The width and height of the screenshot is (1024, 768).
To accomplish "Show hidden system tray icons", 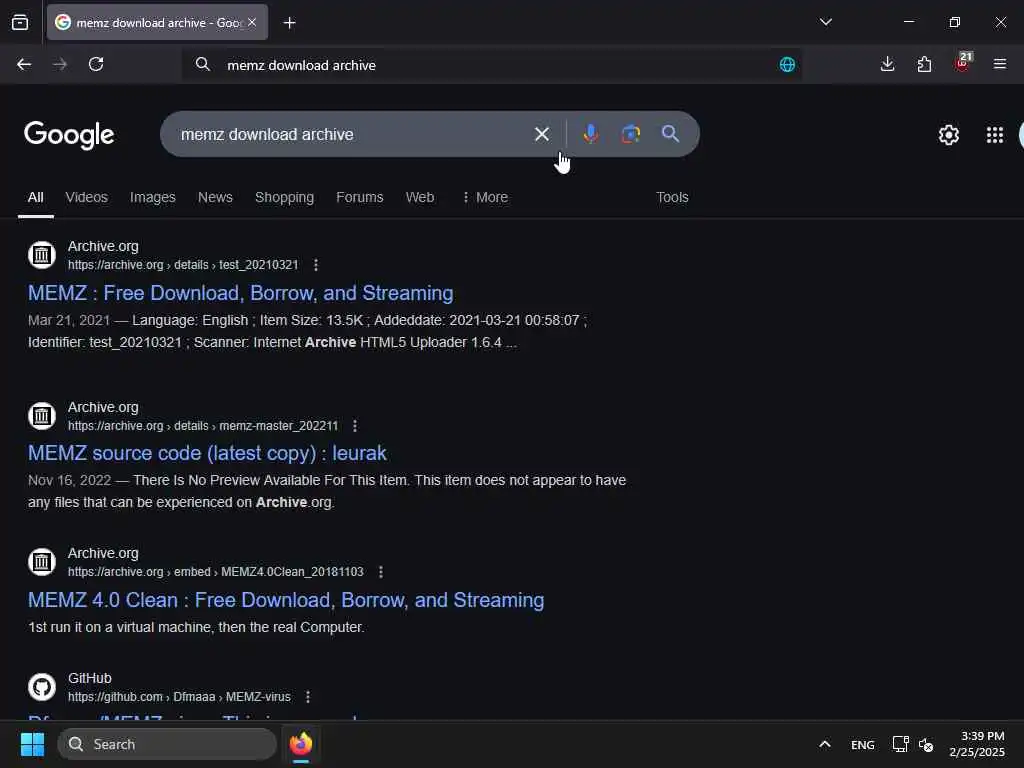I will click(x=825, y=744).
